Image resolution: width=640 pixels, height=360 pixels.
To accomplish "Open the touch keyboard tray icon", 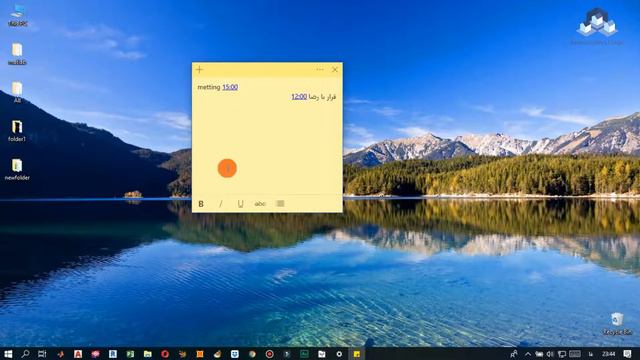I will 575,354.
